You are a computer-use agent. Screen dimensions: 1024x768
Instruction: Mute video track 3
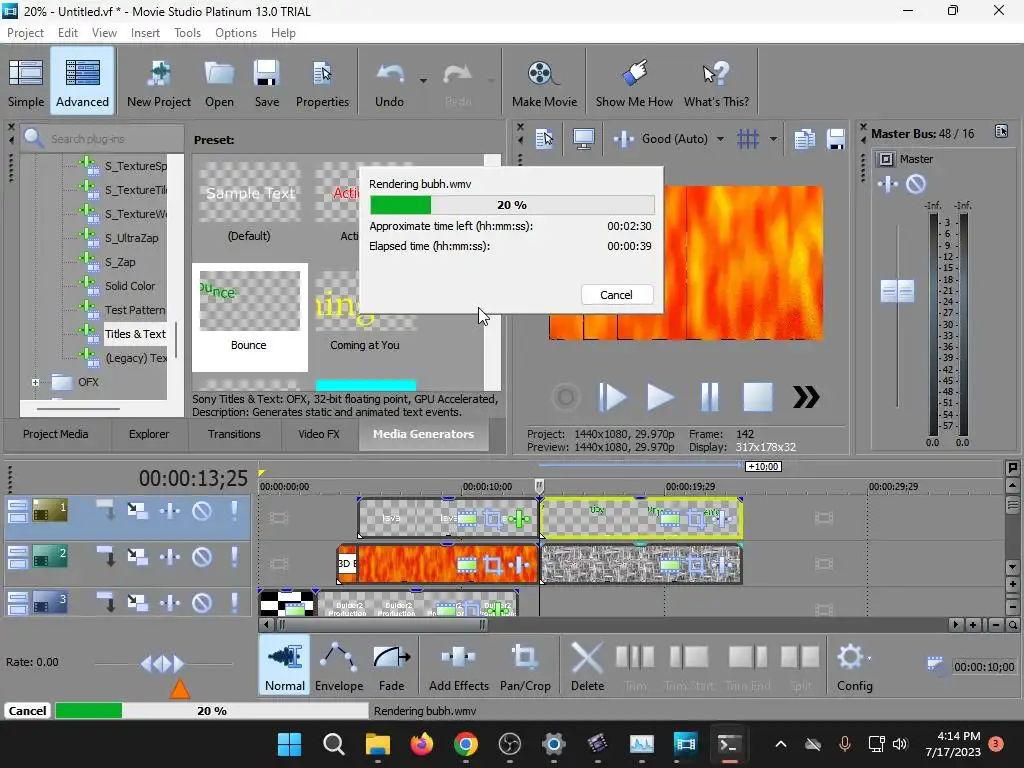tap(202, 602)
